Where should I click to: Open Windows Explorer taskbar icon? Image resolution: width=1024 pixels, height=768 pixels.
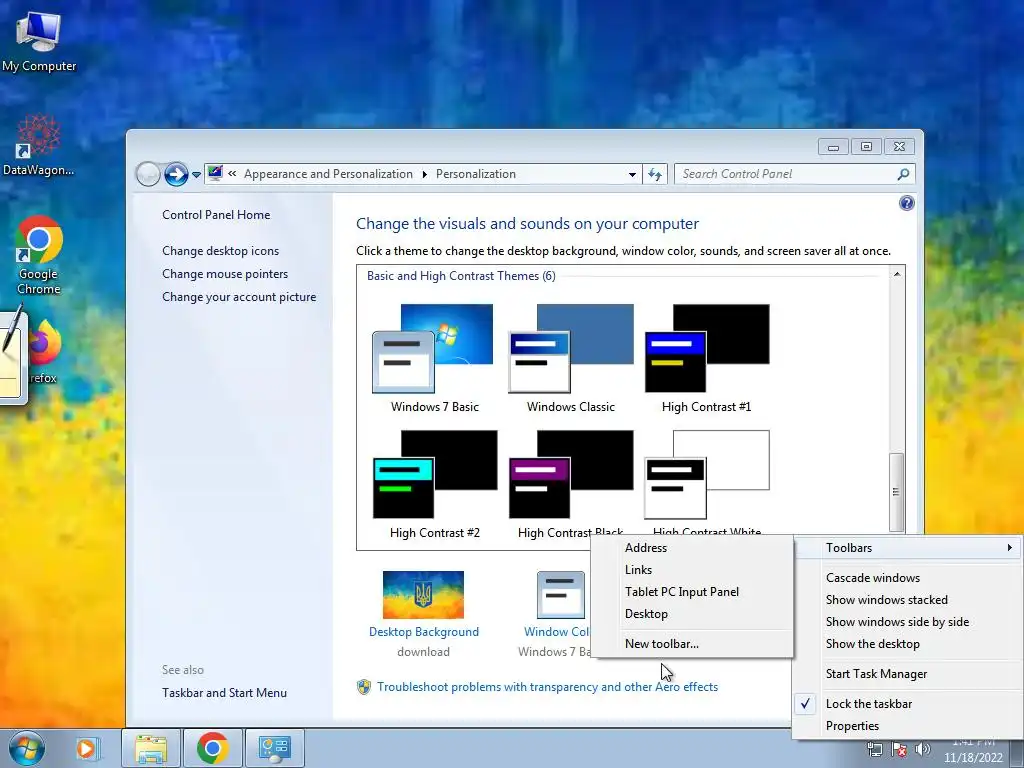[x=151, y=748]
